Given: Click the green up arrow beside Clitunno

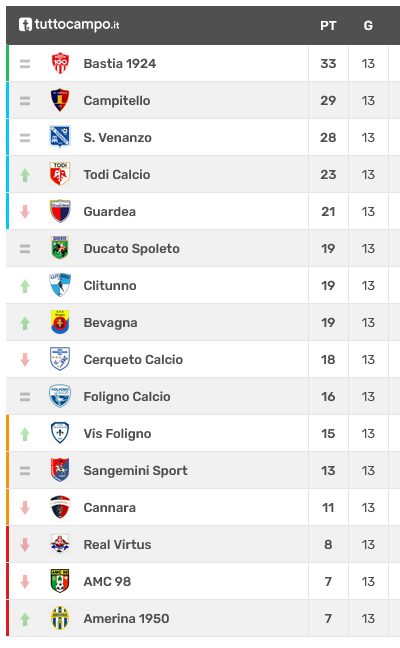Looking at the screenshot, I should tap(25, 286).
